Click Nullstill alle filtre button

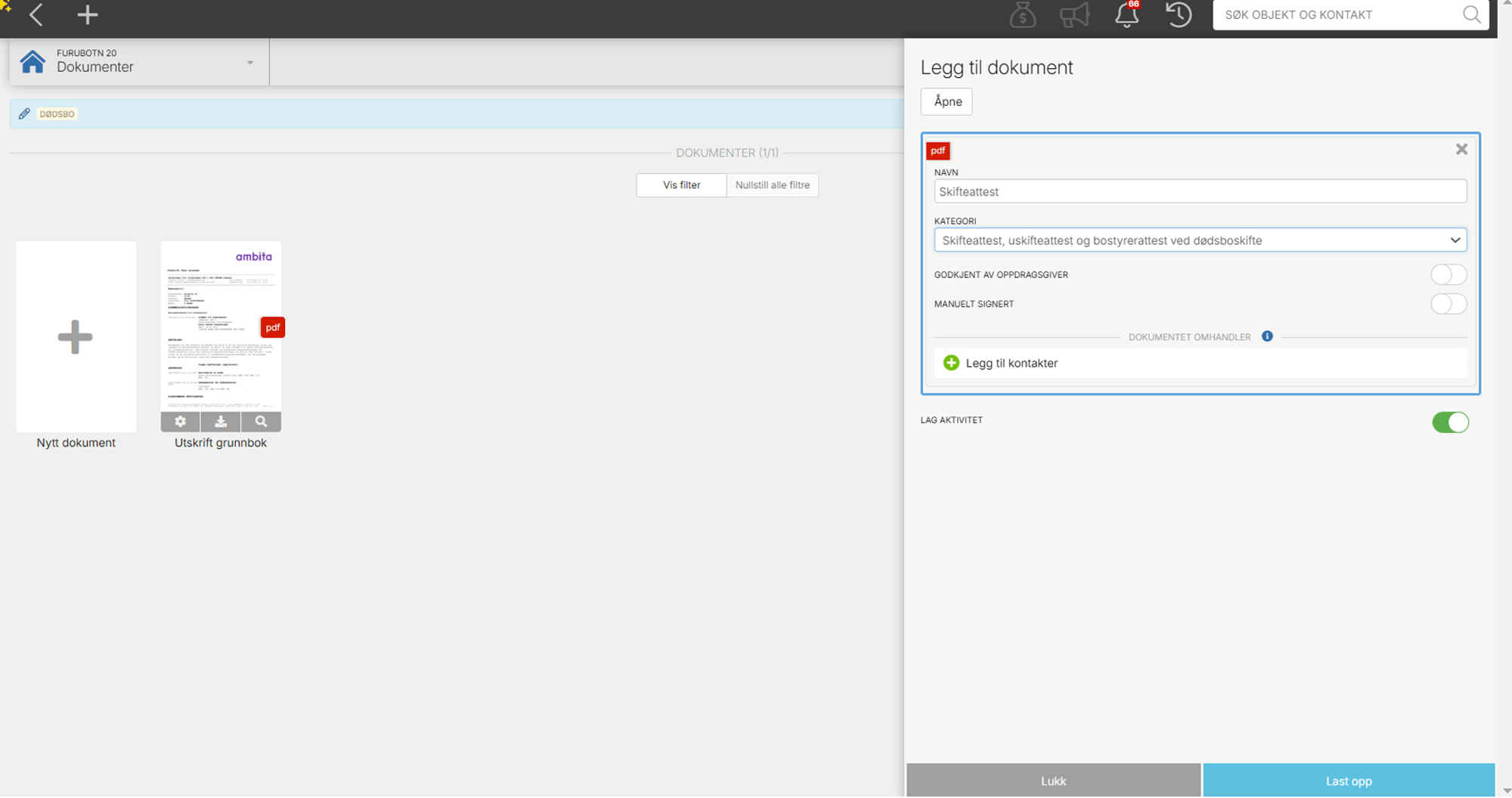point(773,185)
